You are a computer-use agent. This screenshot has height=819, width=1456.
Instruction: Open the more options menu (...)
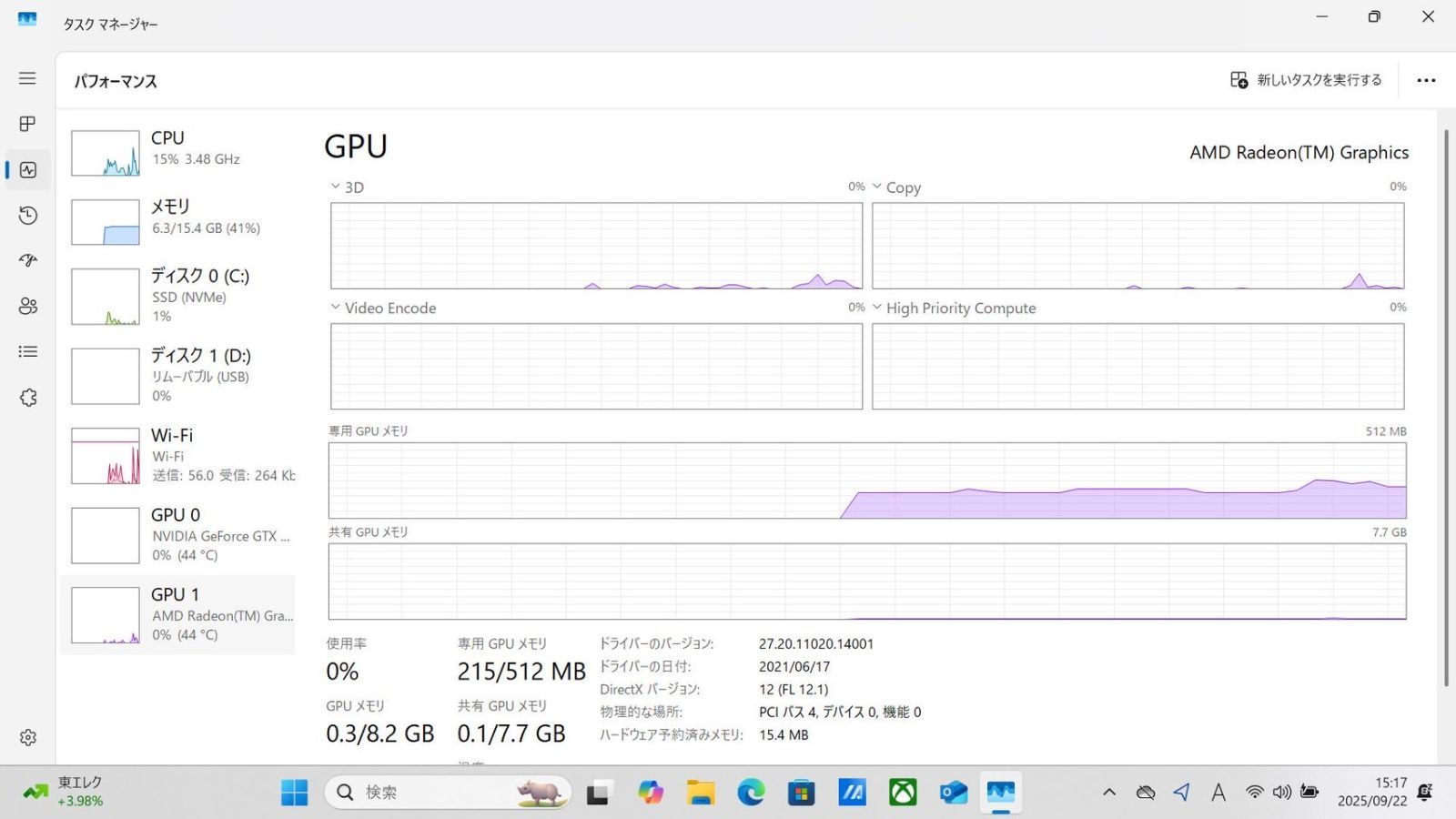pyautogui.click(x=1425, y=80)
